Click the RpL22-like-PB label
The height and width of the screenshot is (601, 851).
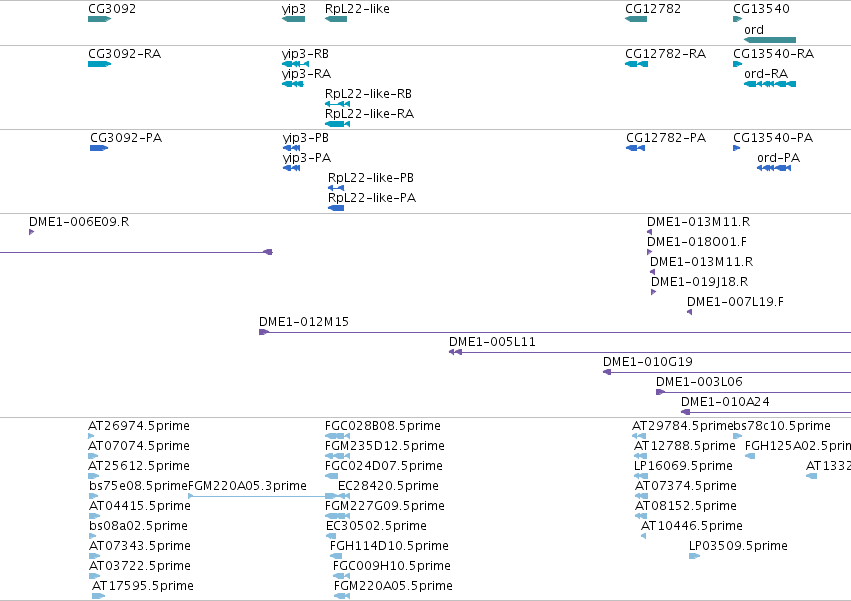(371, 178)
